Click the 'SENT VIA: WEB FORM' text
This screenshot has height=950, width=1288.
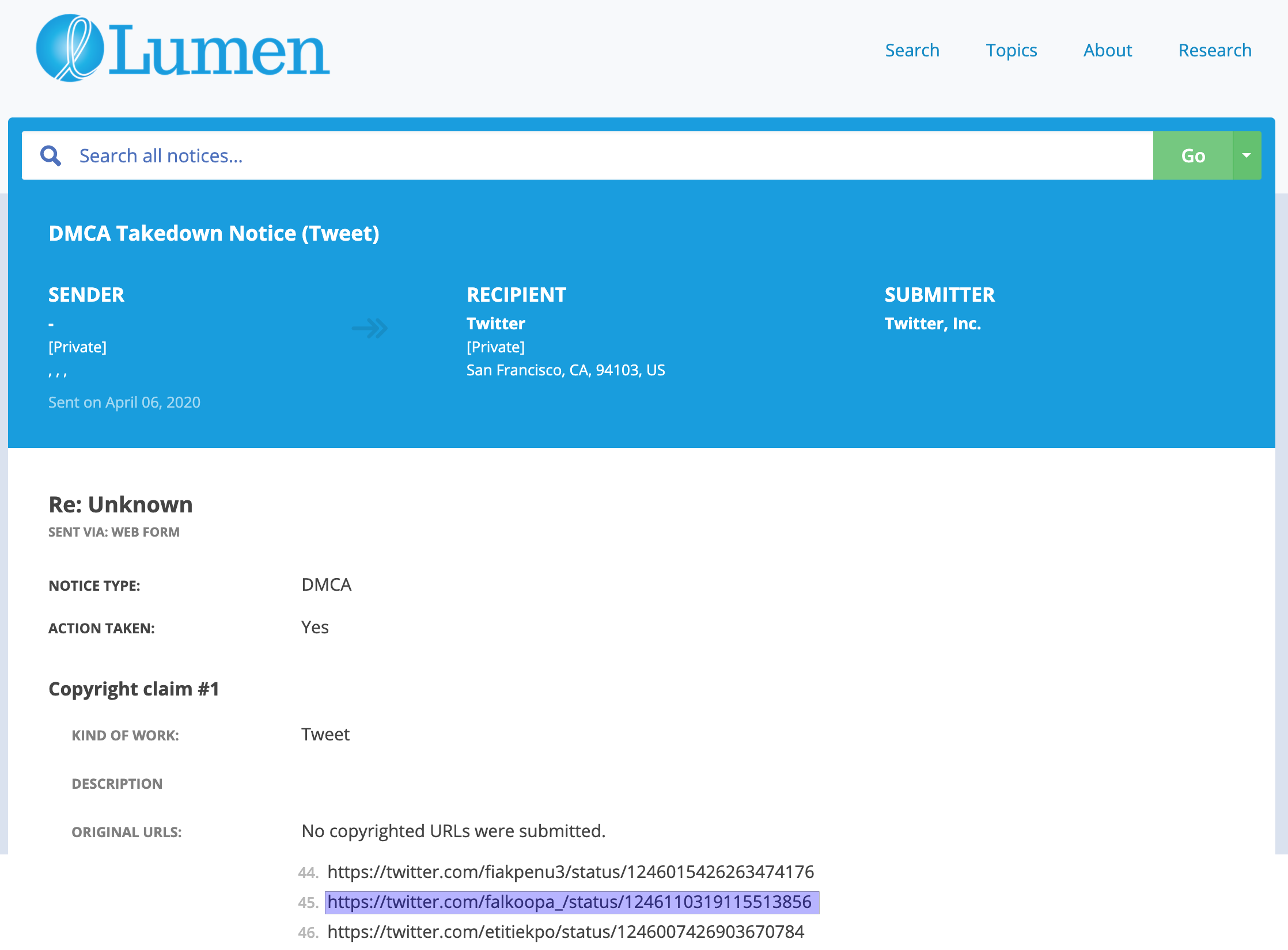114,532
